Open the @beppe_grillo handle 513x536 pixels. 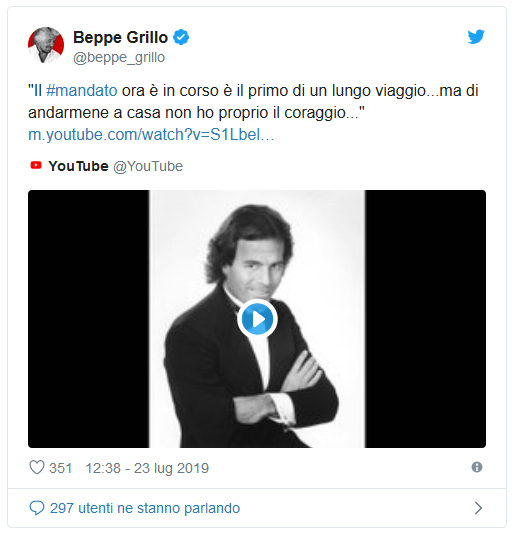coord(119,57)
